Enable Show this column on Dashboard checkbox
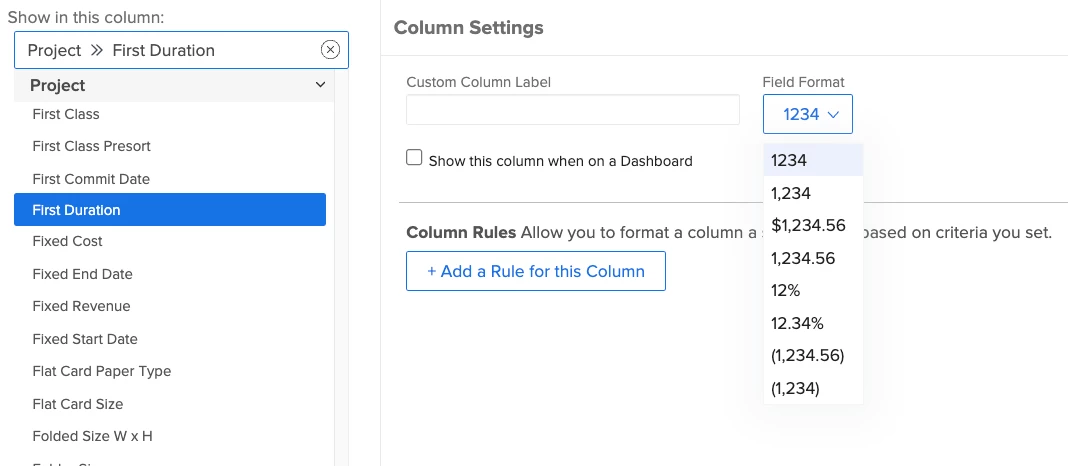The height and width of the screenshot is (466, 1068). coord(414,158)
